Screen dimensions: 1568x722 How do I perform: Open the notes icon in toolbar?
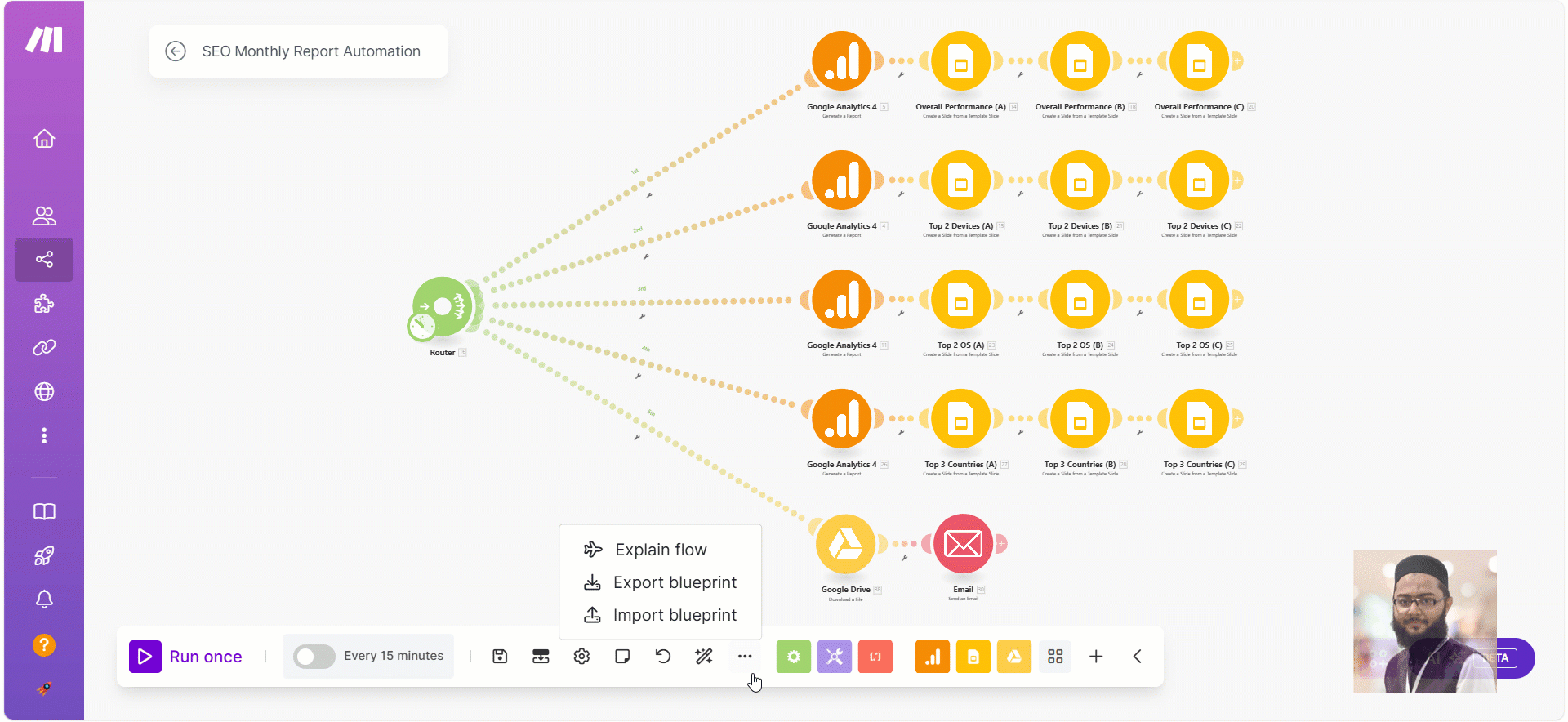point(622,657)
